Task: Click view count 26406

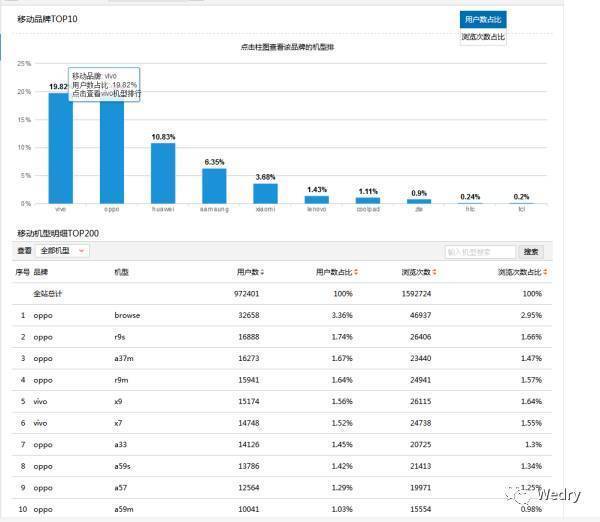Action: click(421, 337)
